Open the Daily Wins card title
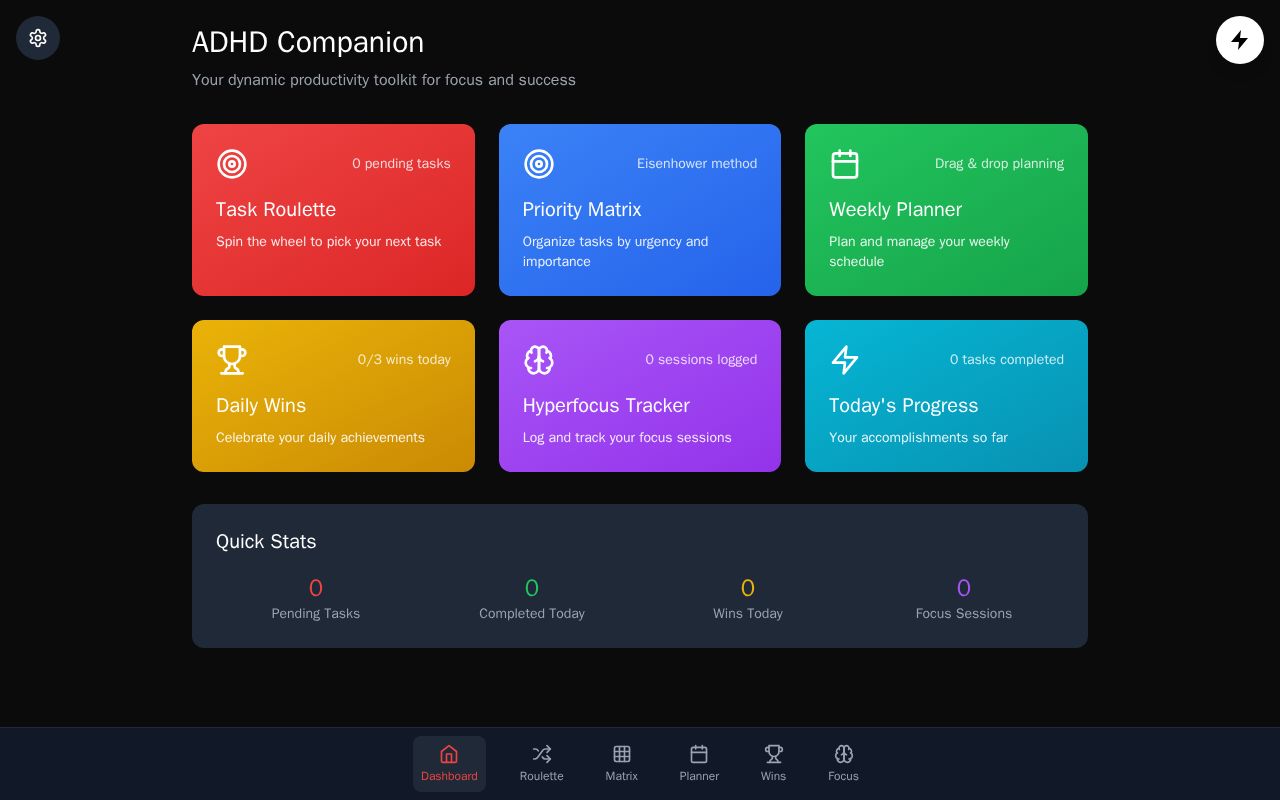Screen dimensions: 1280x800 [x=261, y=406]
